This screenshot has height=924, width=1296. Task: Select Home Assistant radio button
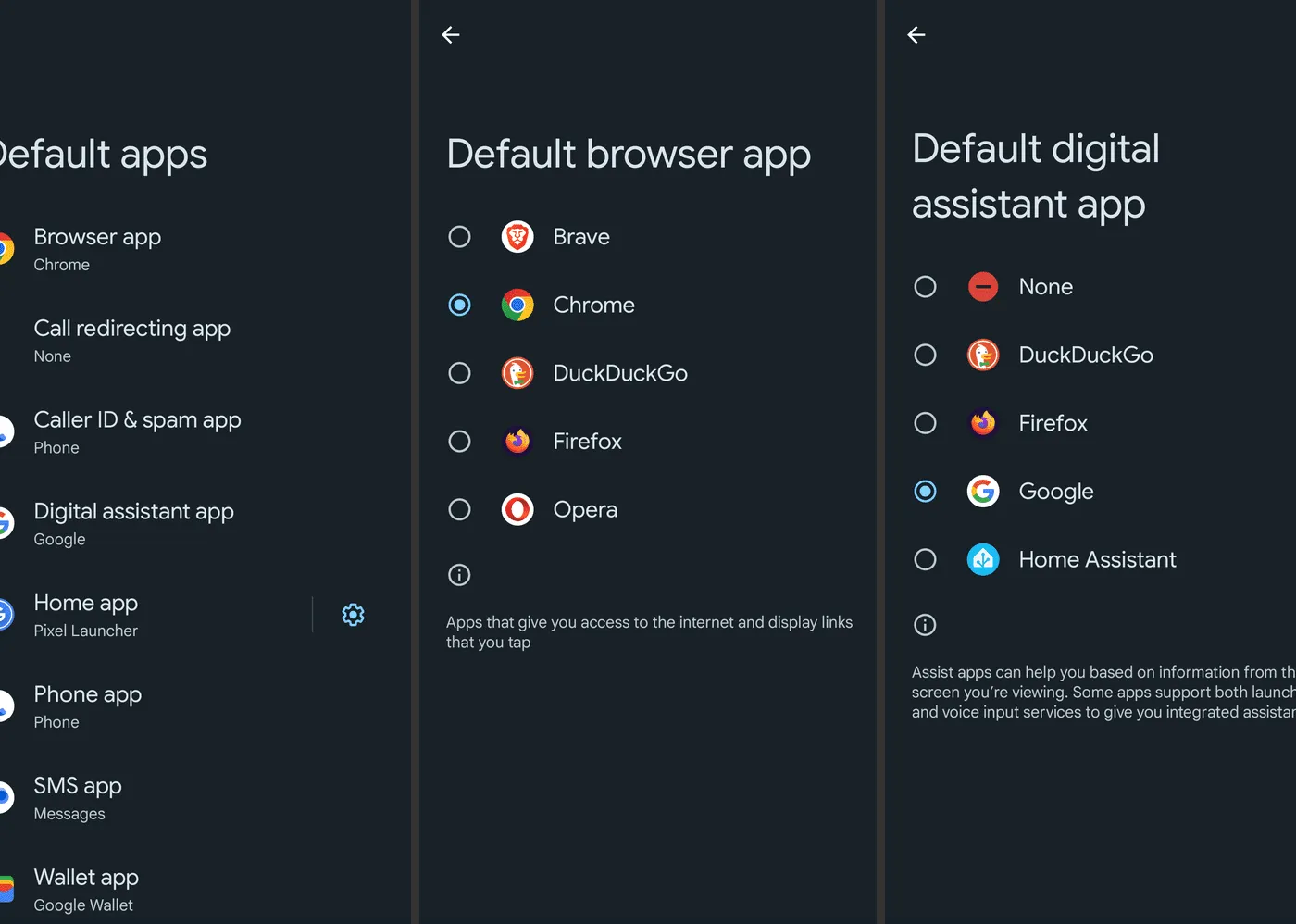pyautogui.click(x=925, y=559)
